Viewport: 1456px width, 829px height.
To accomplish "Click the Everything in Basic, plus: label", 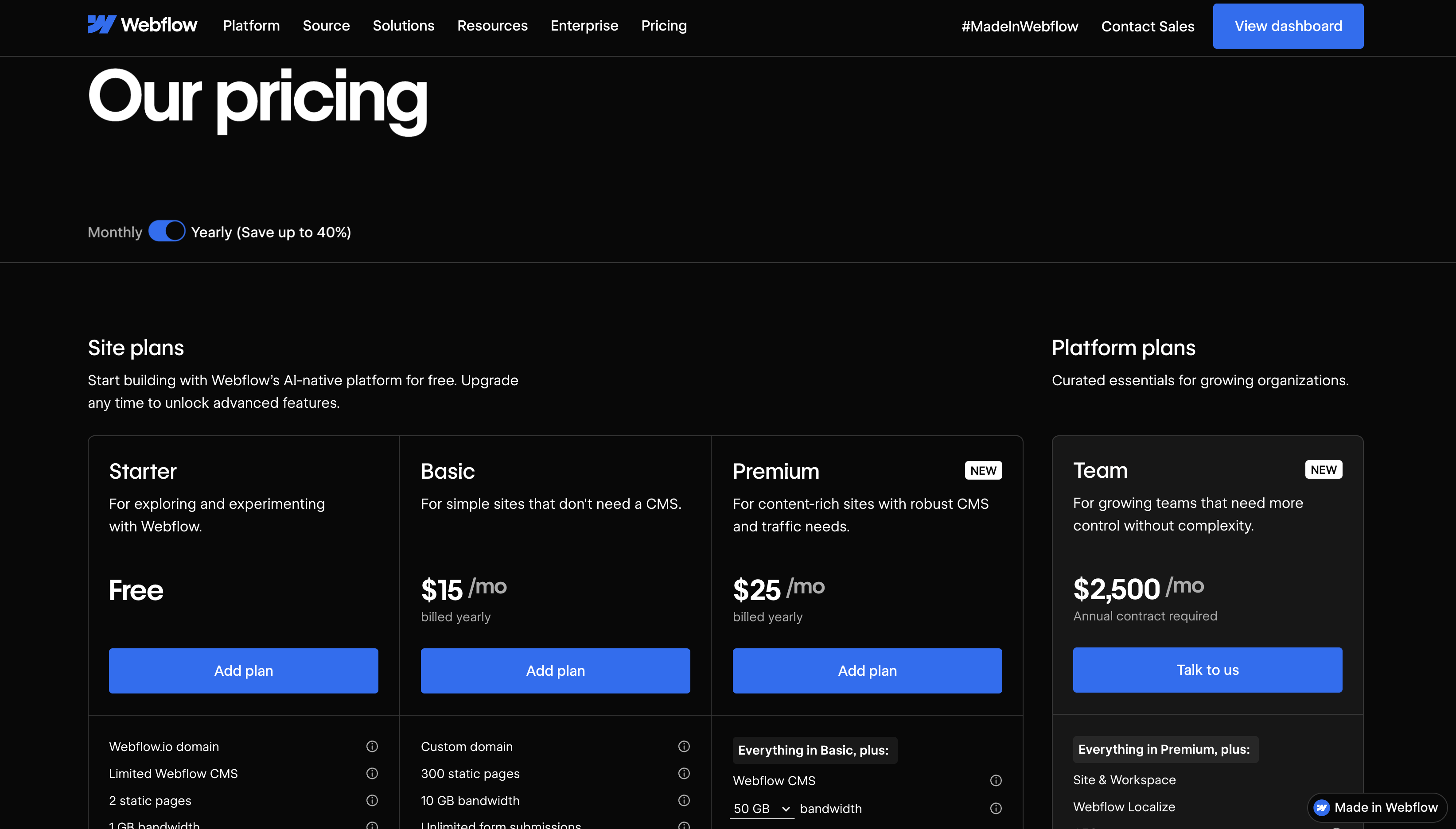I will coord(814,751).
